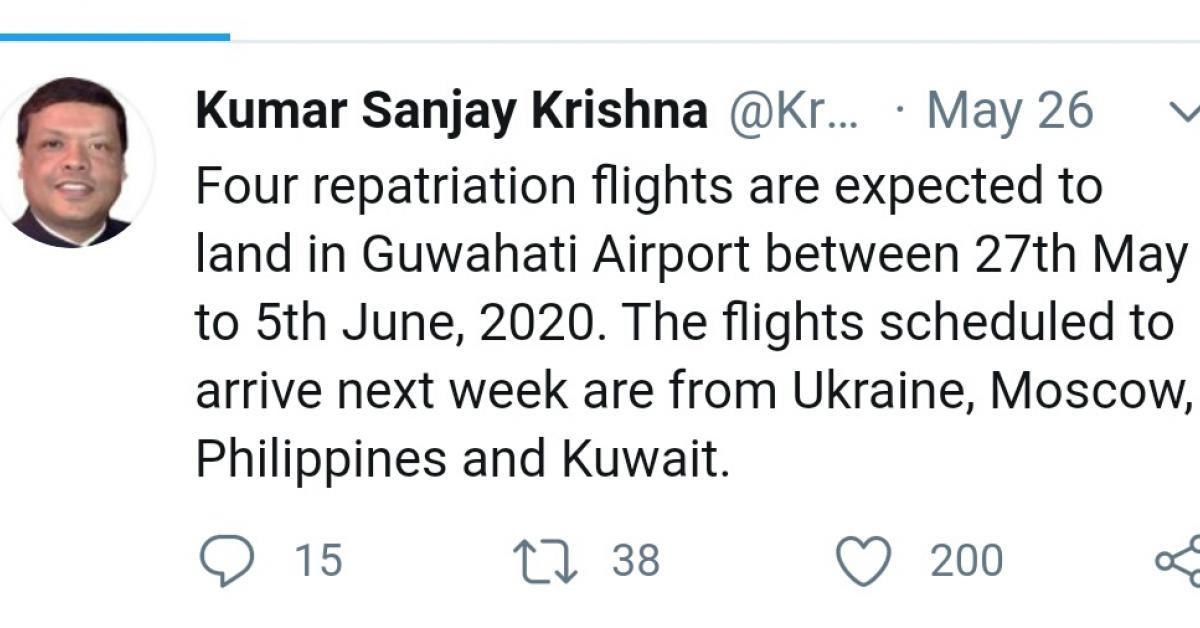The height and width of the screenshot is (628, 1200).
Task: View the 15 replies count
Action: [x=318, y=558]
